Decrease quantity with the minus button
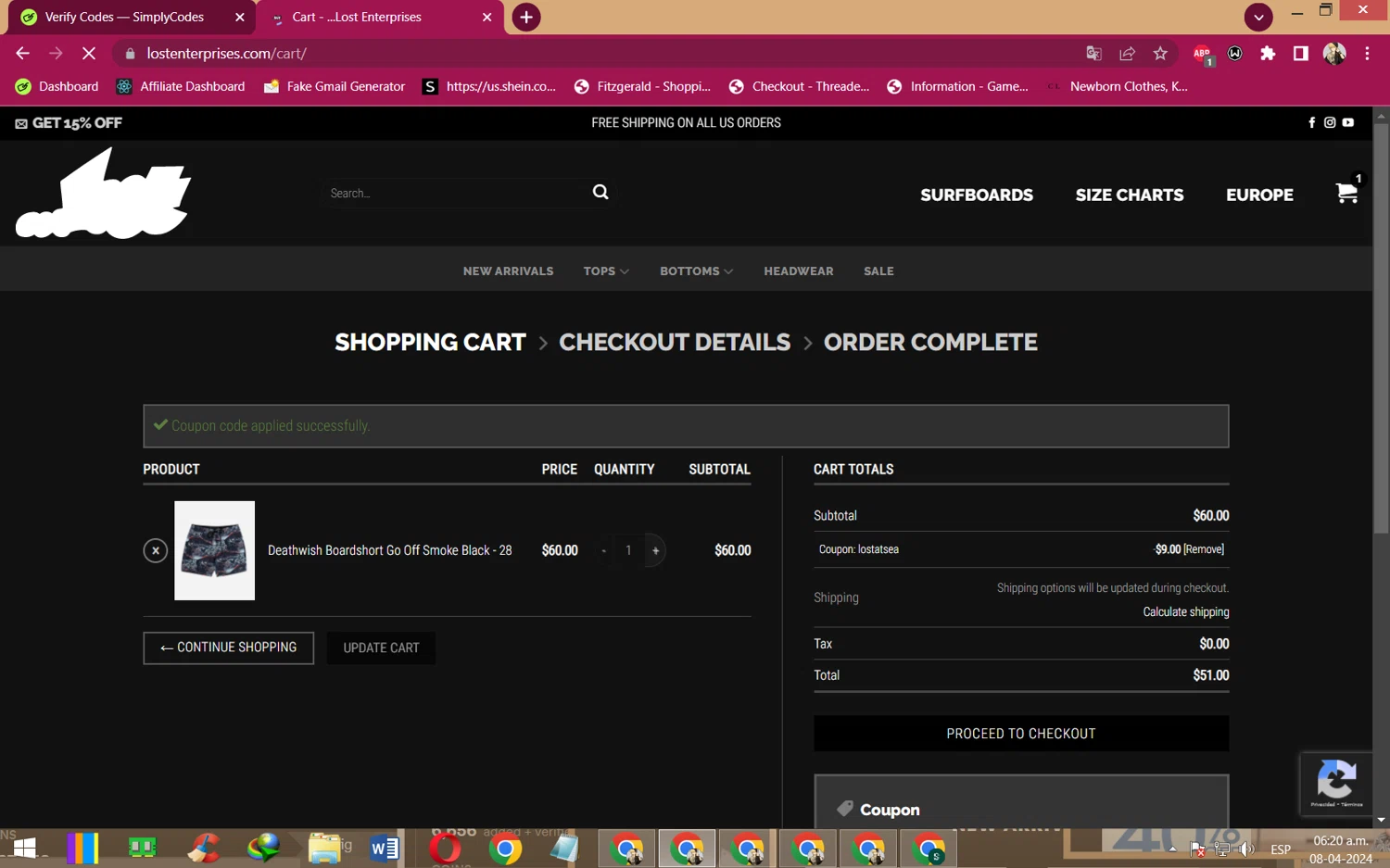 point(603,550)
